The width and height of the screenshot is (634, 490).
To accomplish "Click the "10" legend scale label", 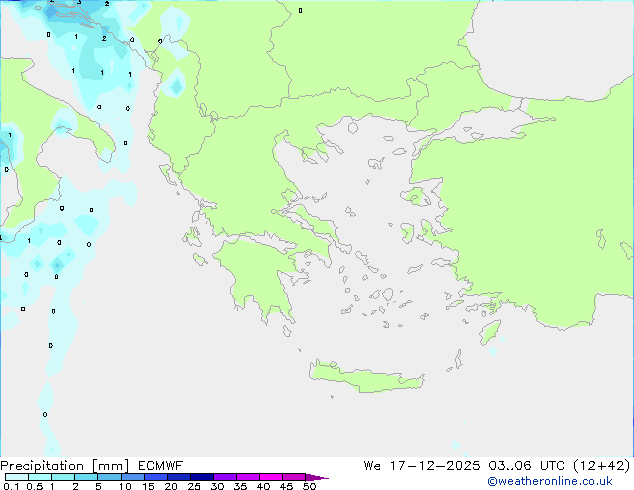I will click(125, 486).
